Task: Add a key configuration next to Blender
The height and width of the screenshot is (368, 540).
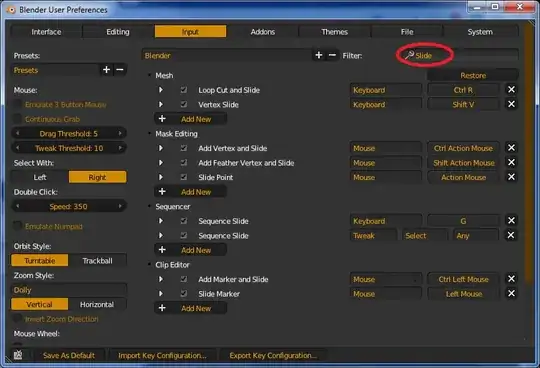Action: [x=319, y=55]
